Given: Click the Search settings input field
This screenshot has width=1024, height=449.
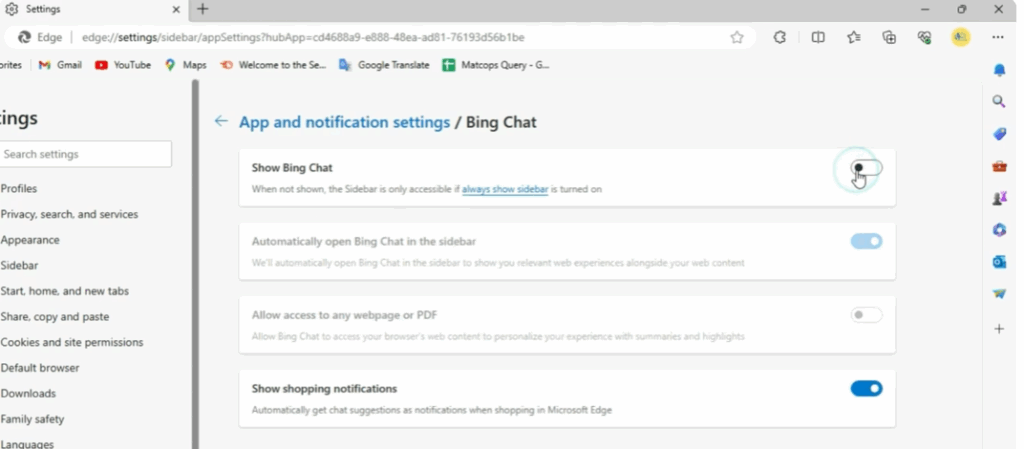Looking at the screenshot, I should point(85,154).
